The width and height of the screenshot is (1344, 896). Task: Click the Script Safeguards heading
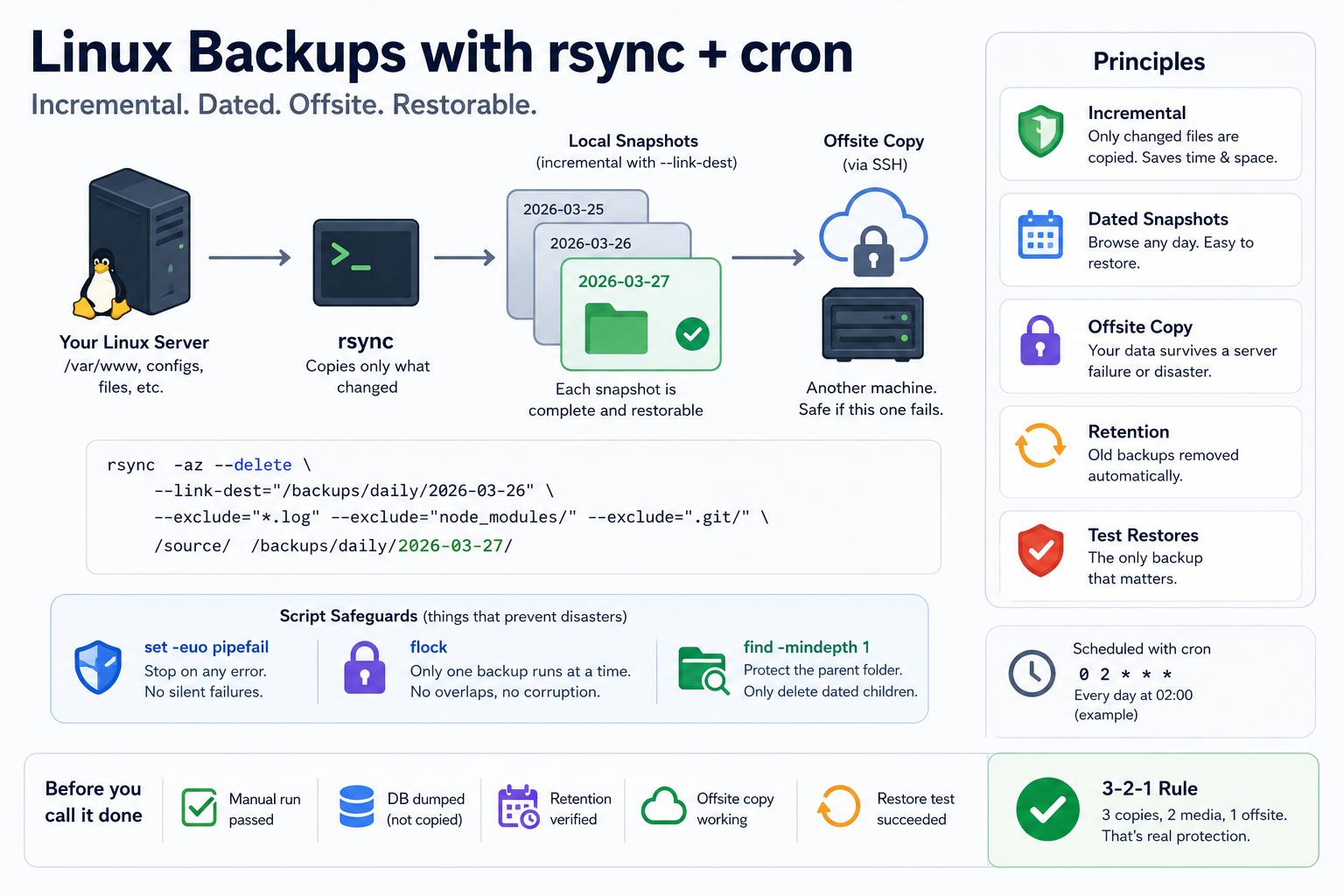point(348,616)
